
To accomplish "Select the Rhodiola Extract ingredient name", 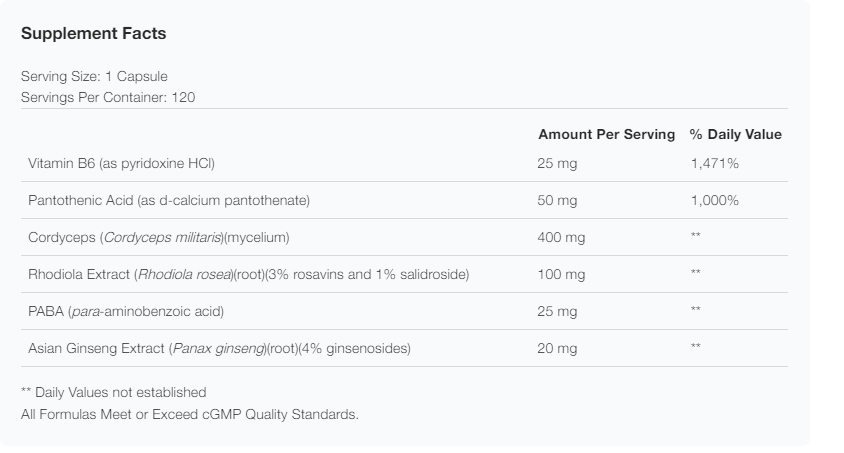I will pyautogui.click(x=248, y=274).
